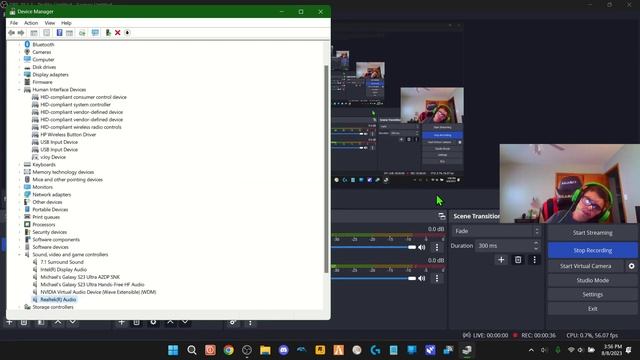Collapse the Human Interface Devices node

pos(19,90)
